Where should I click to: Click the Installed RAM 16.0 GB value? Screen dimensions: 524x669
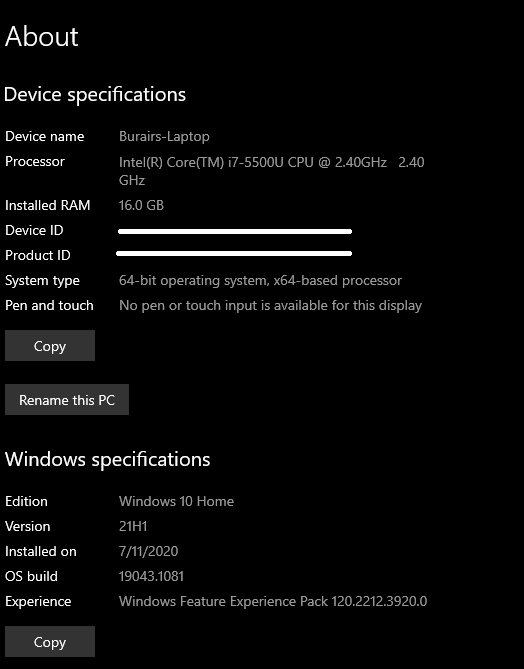[141, 205]
